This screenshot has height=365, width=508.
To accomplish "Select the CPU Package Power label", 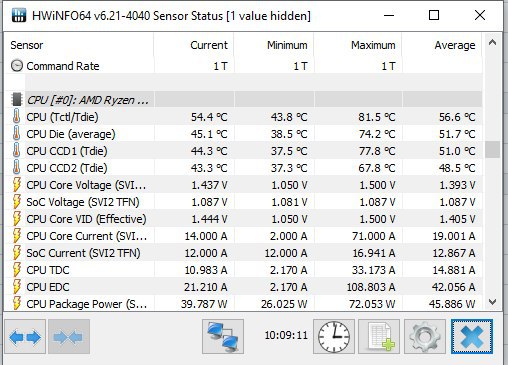I will click(x=86, y=304).
